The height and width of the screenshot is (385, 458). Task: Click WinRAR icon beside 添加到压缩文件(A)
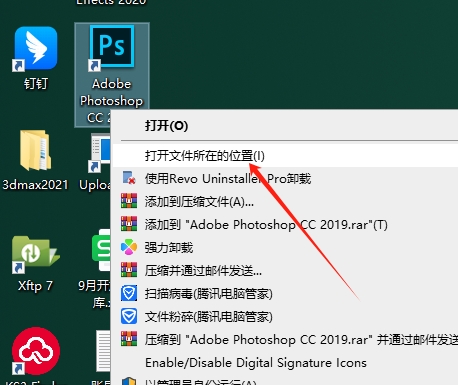(129, 201)
